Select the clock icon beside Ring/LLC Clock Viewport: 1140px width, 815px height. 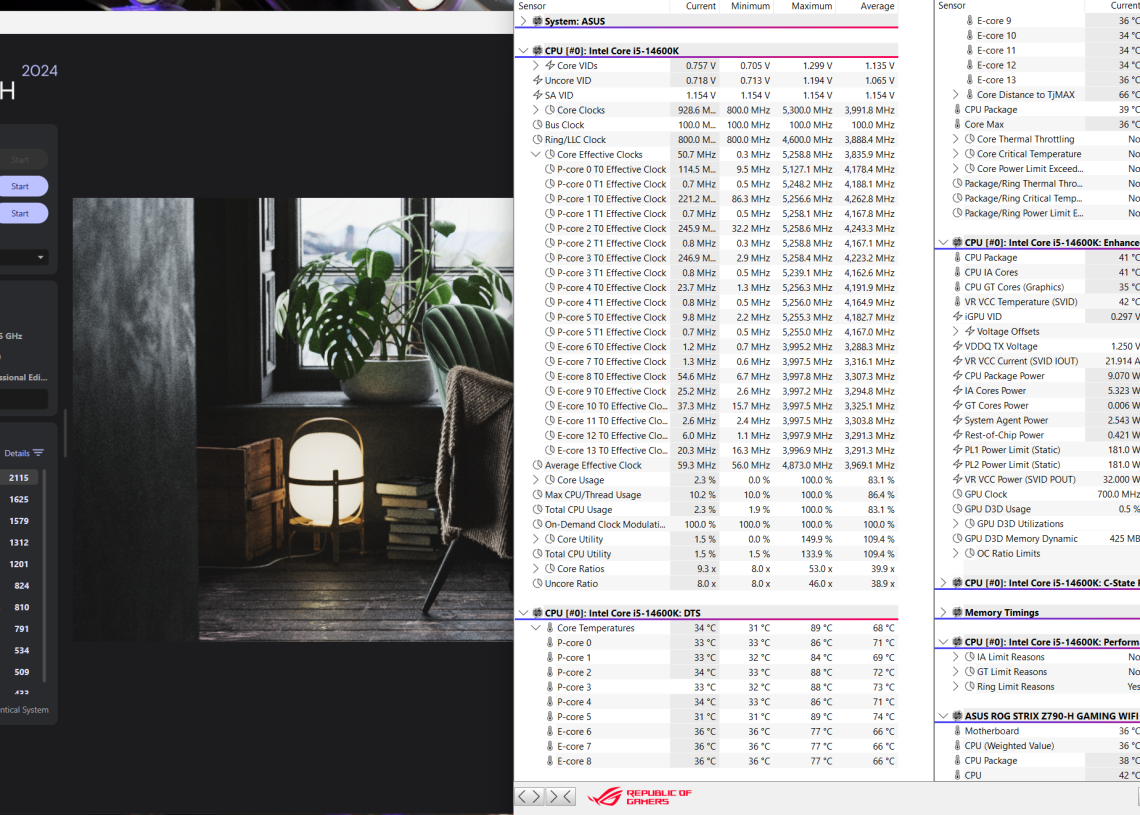pos(537,140)
